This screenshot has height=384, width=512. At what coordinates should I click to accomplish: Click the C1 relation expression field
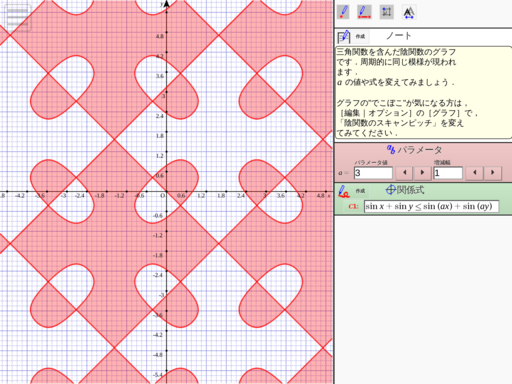(x=431, y=206)
